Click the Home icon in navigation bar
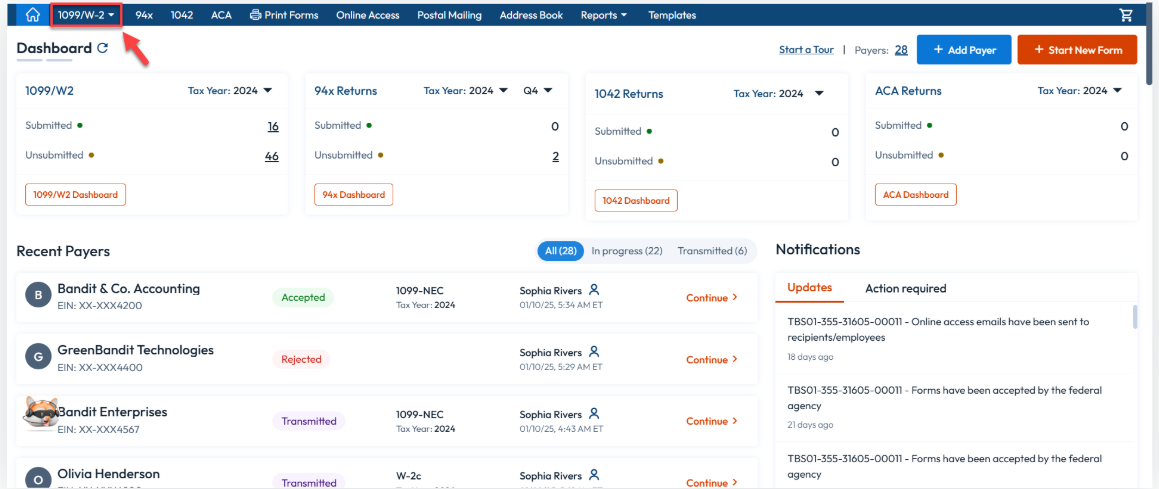 (33, 15)
